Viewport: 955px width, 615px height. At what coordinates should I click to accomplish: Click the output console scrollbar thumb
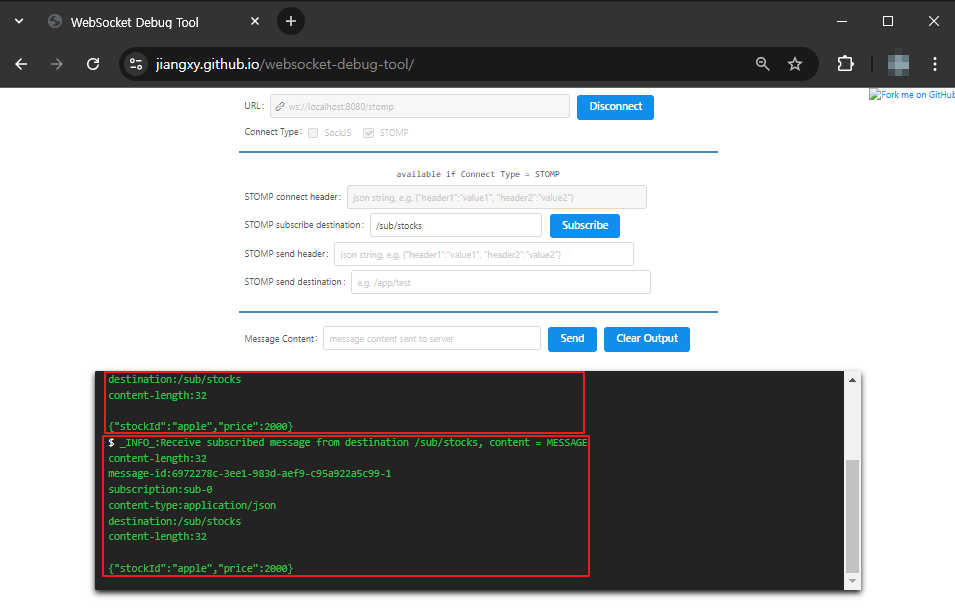click(852, 516)
